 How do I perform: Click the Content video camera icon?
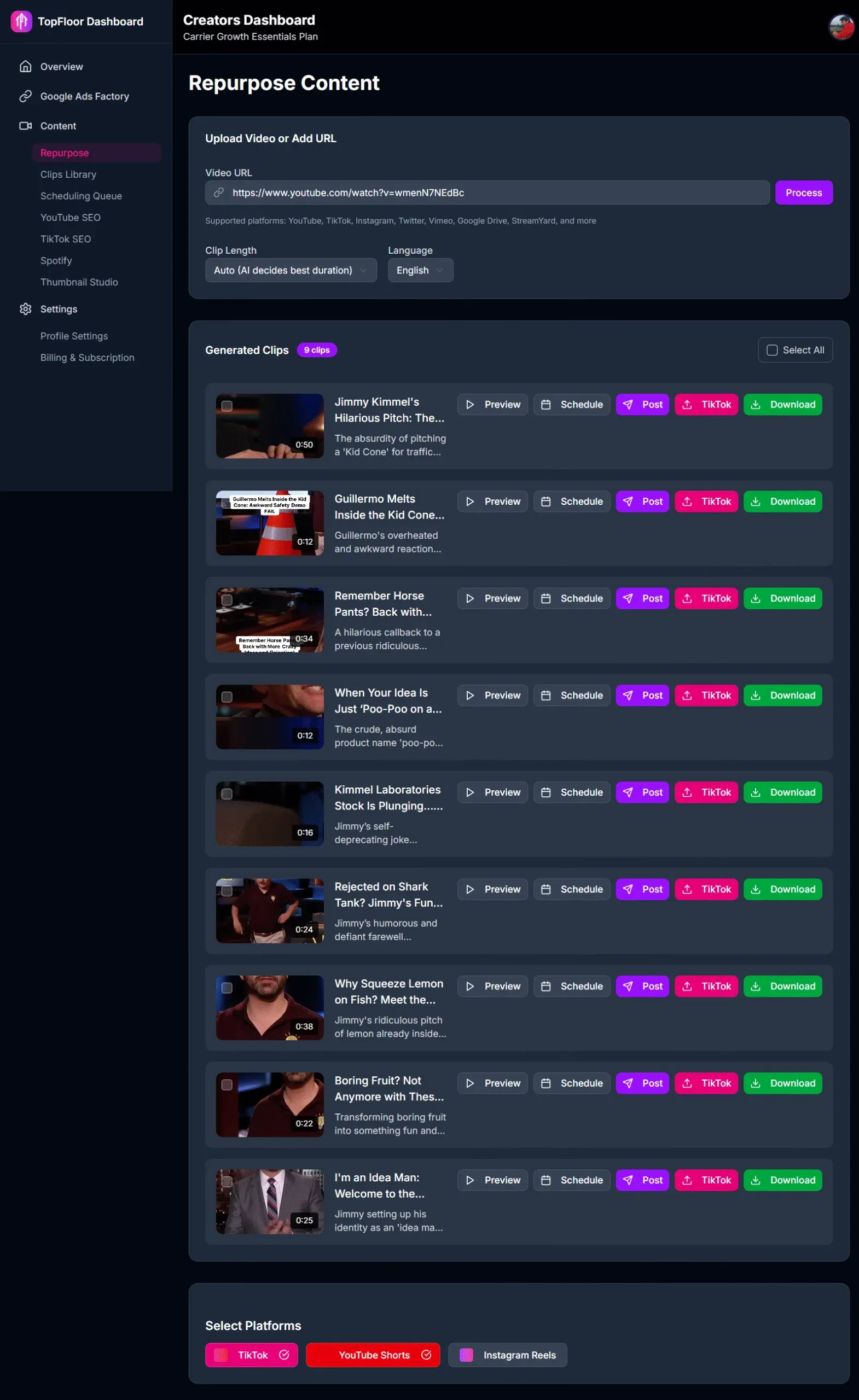point(26,126)
